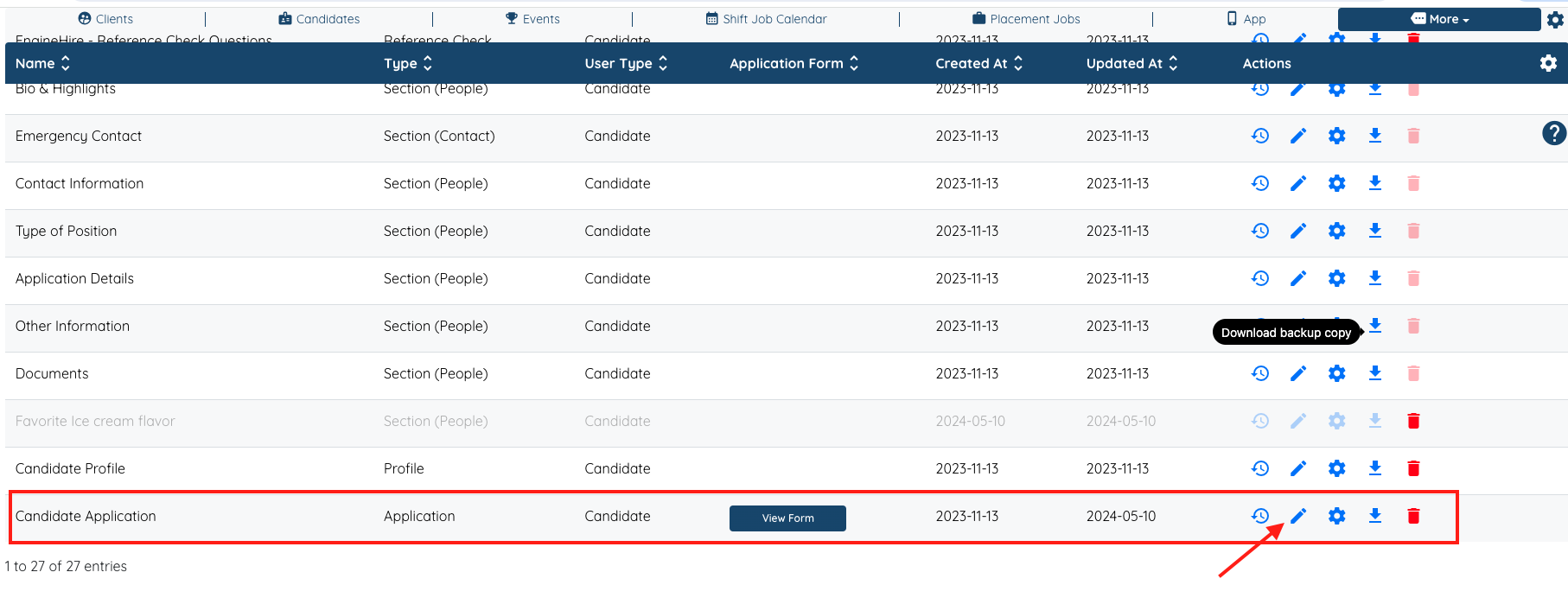Open settings gear for the Candidate Profile row
The height and width of the screenshot is (604, 1568).
[x=1337, y=468]
